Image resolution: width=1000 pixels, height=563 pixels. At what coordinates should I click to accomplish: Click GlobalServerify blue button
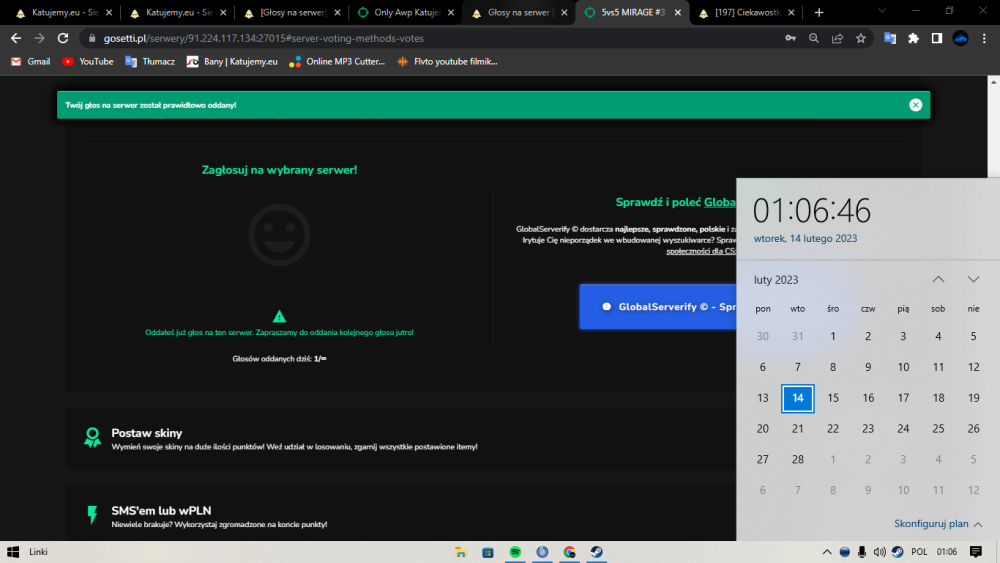pos(658,307)
